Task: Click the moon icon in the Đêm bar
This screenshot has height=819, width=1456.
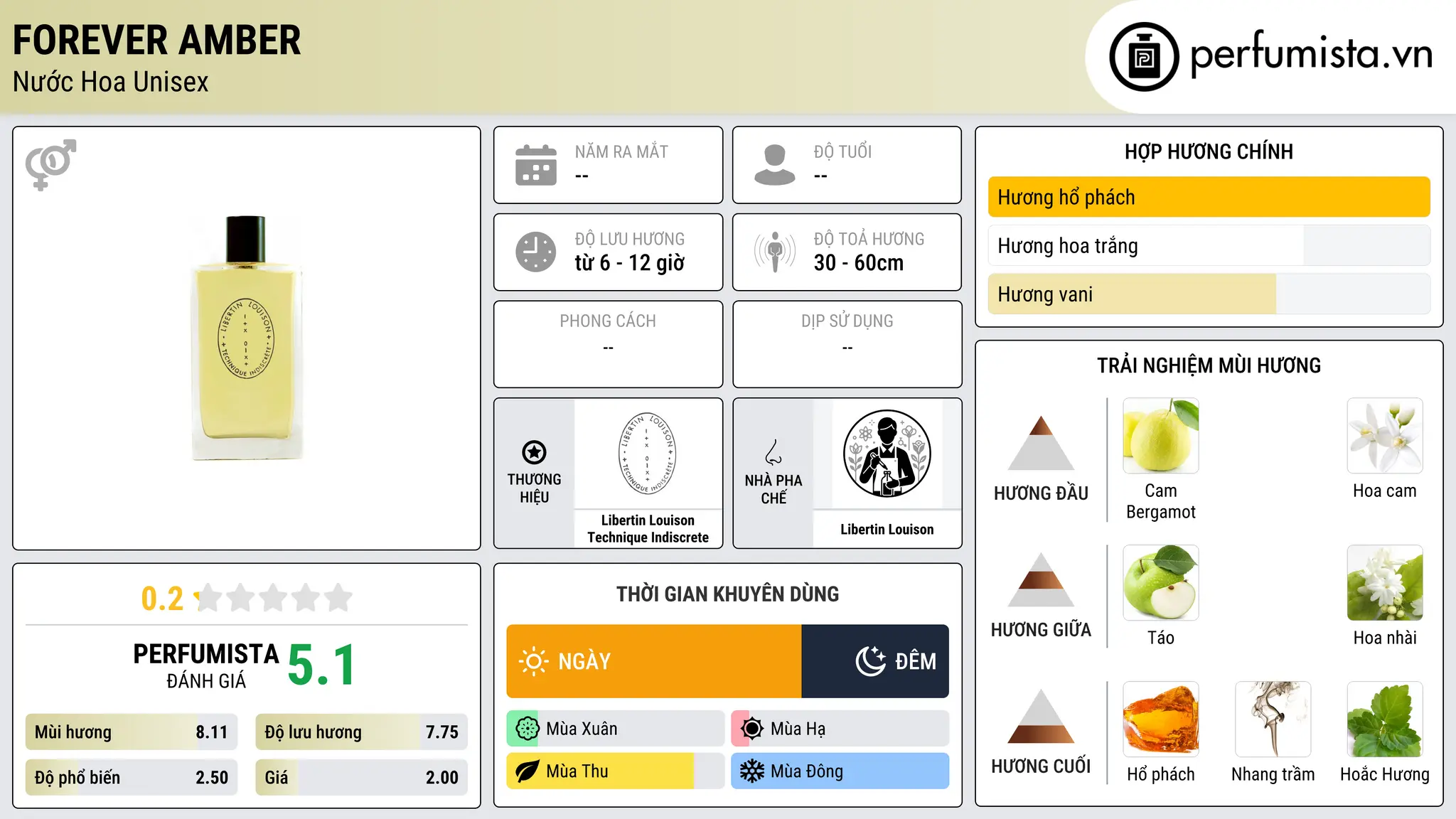Action: point(870,661)
